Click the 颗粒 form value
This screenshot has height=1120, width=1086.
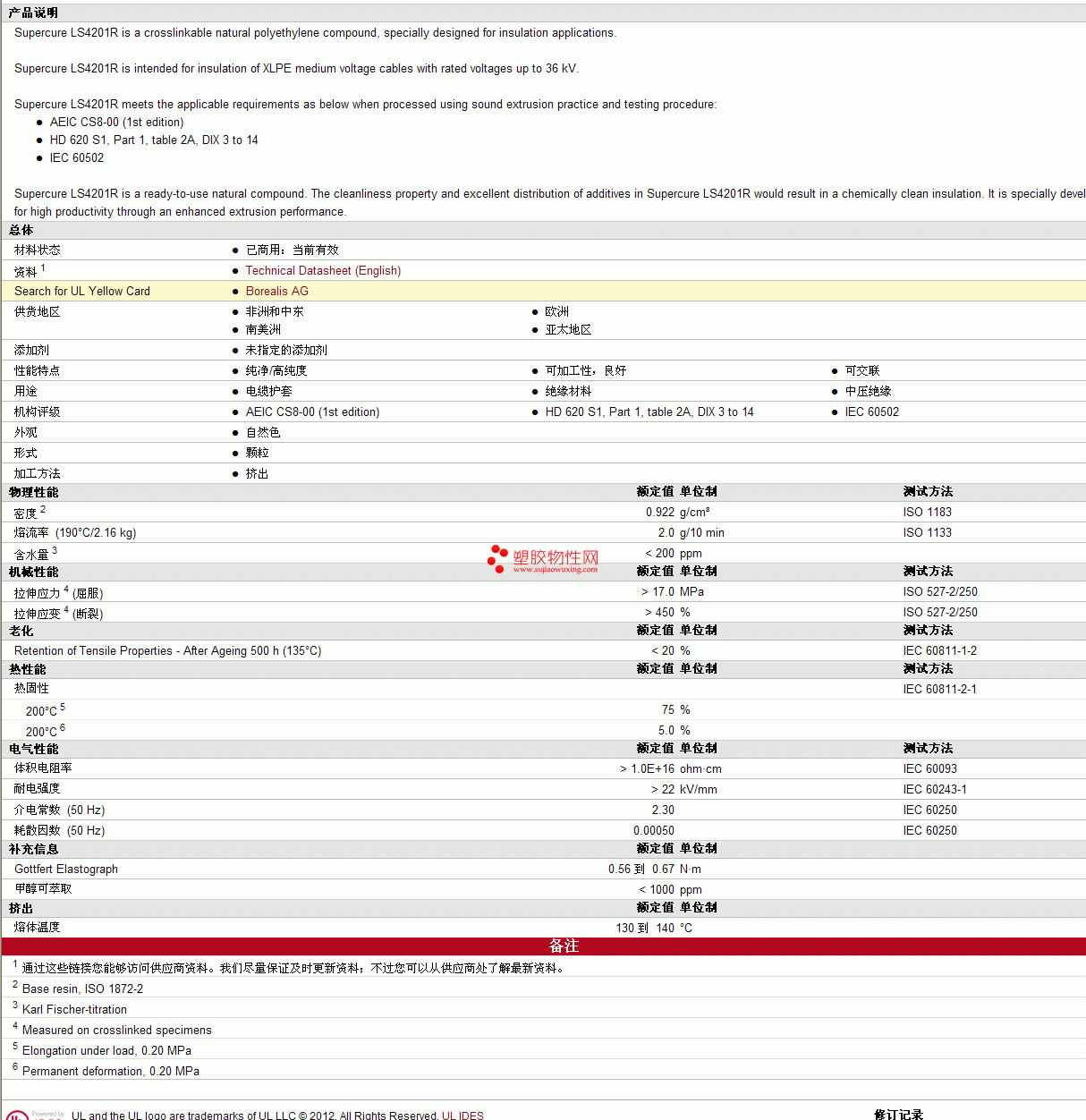coord(258,453)
